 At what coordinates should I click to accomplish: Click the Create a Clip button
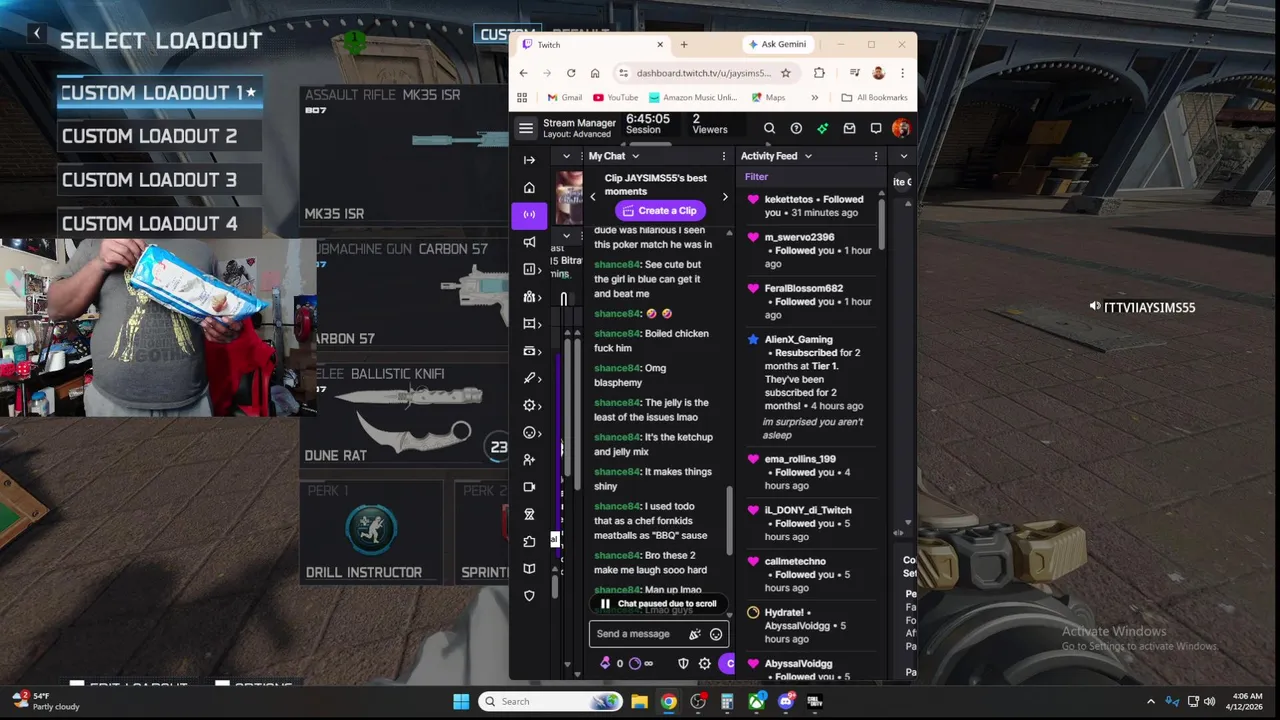(x=658, y=210)
